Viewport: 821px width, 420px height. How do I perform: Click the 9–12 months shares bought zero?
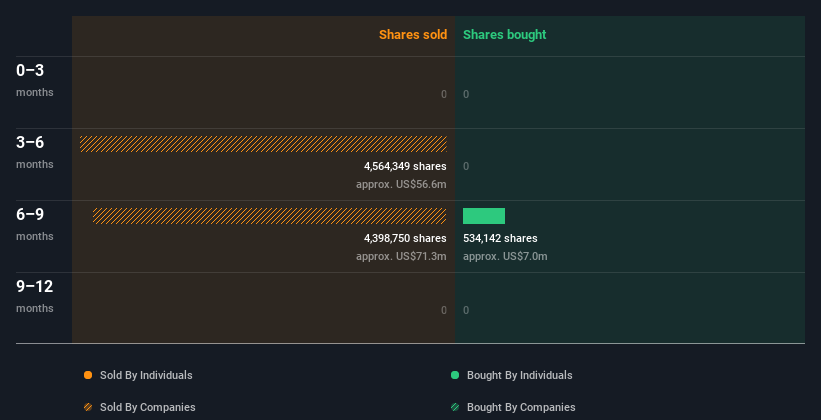tap(466, 310)
